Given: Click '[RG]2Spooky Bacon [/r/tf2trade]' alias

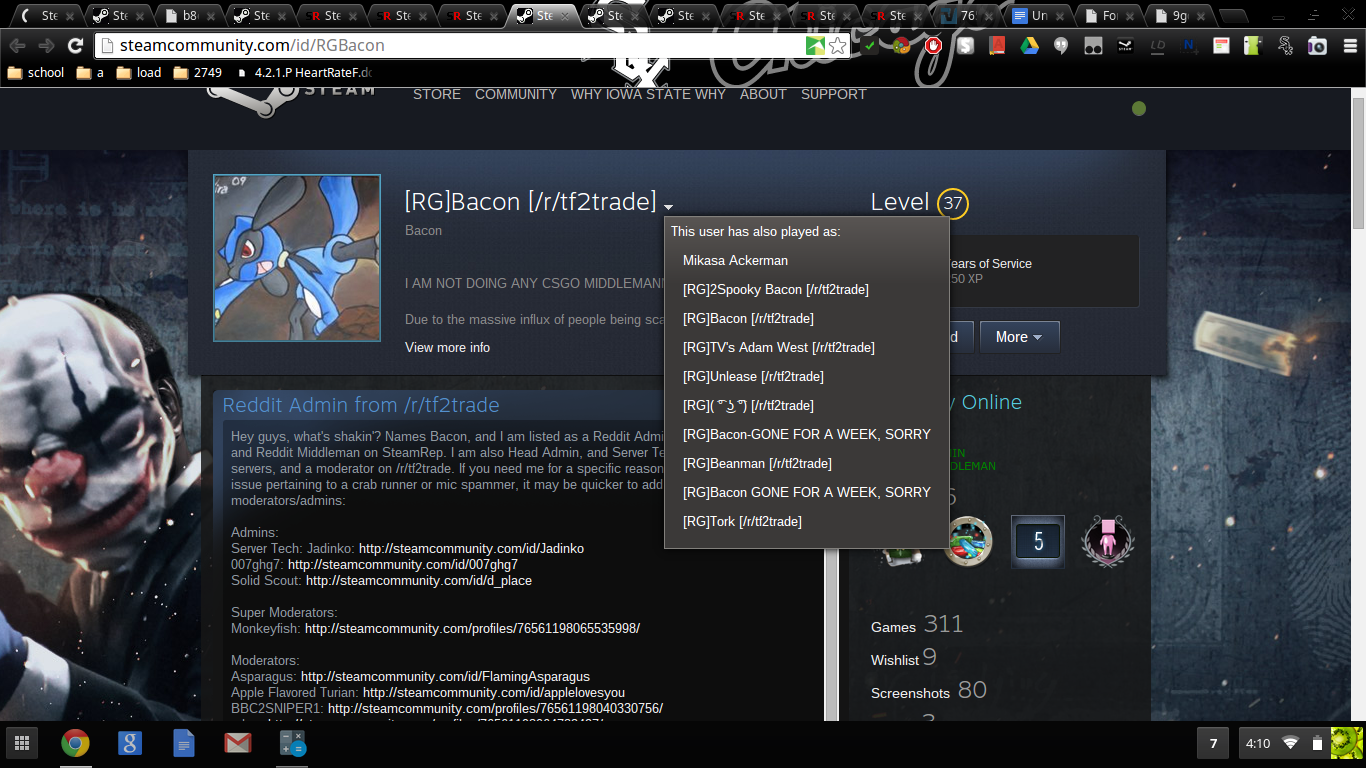Looking at the screenshot, I should [x=776, y=289].
